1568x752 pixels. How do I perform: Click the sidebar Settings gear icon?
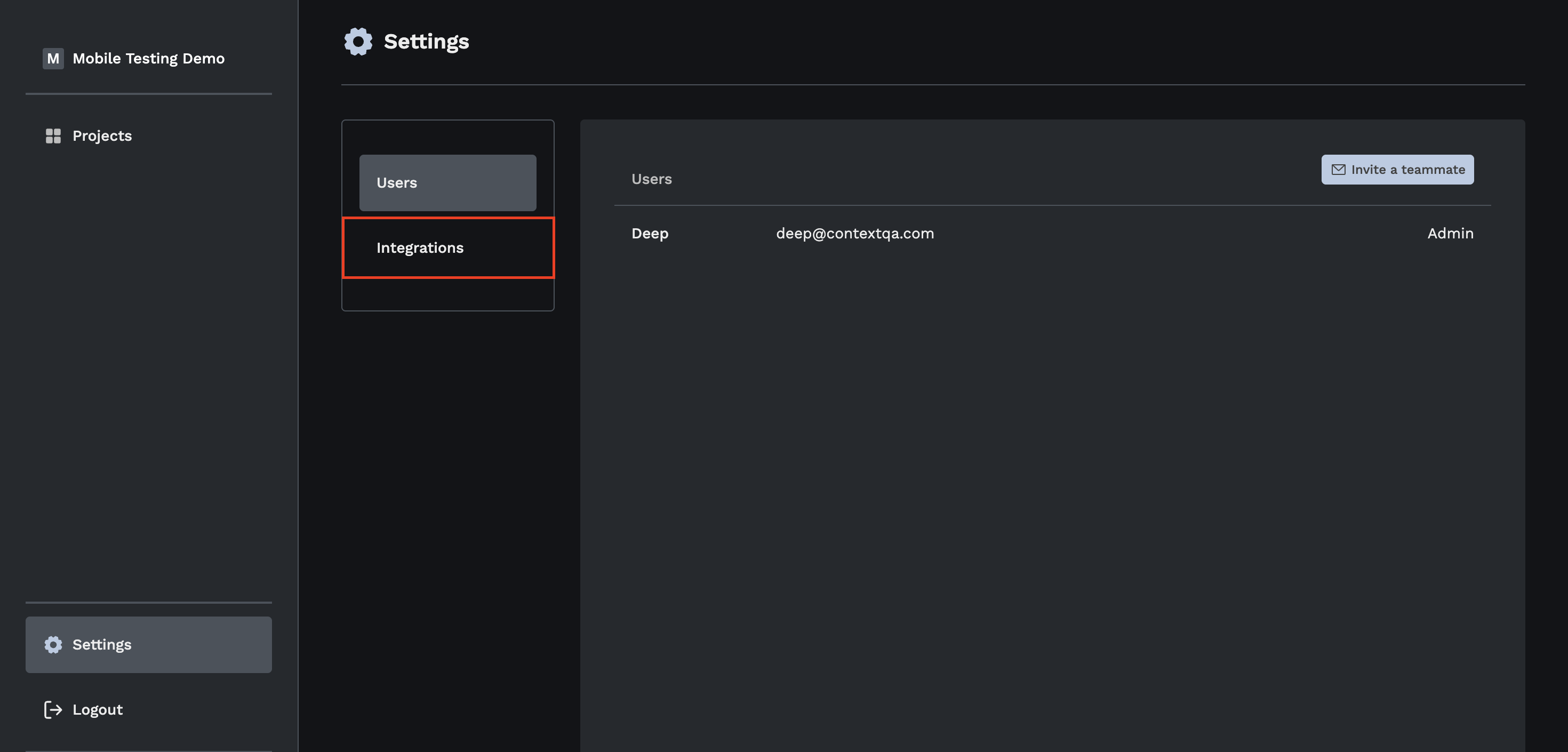click(x=53, y=644)
